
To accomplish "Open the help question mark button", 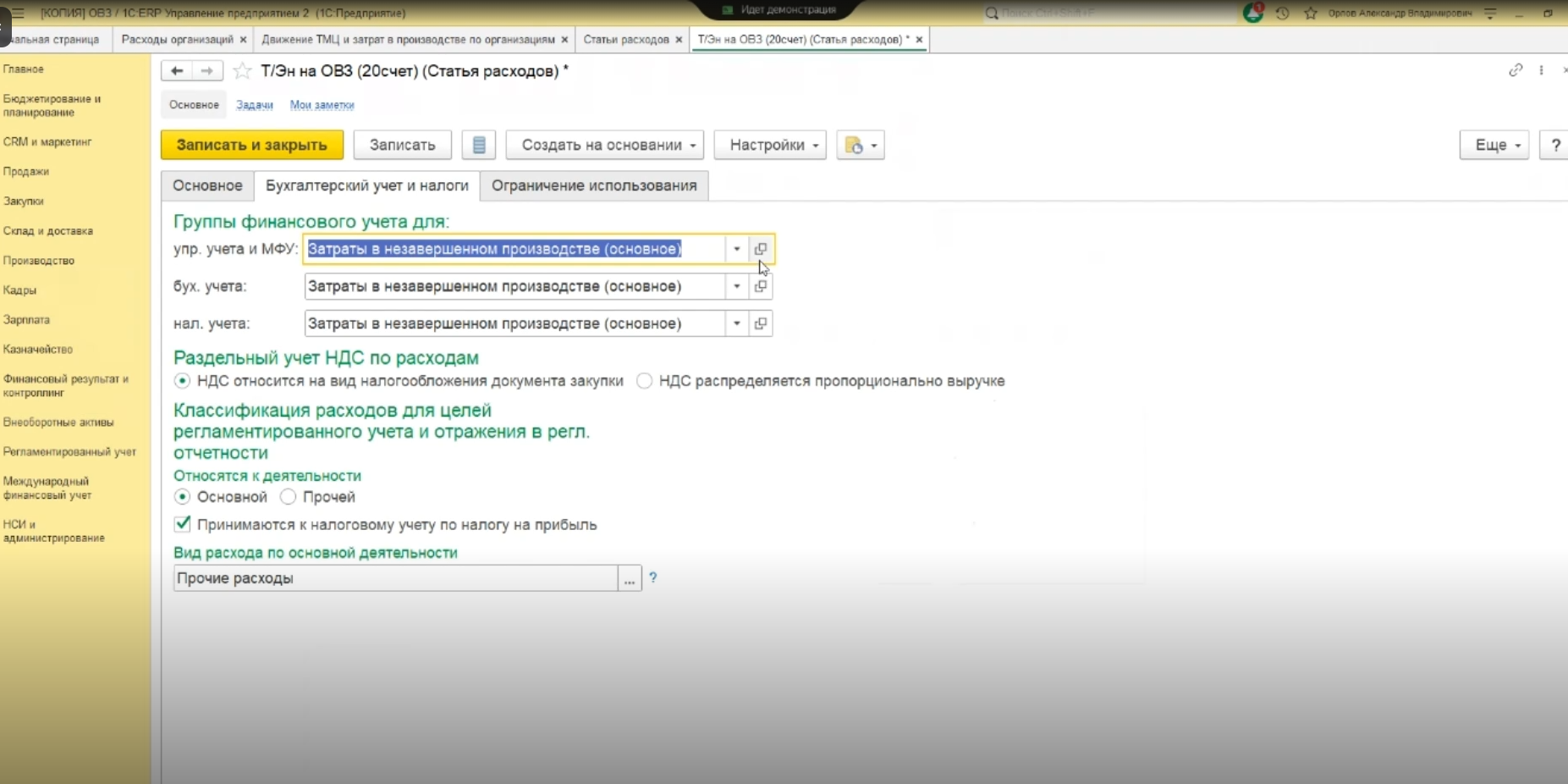I will 1554,145.
